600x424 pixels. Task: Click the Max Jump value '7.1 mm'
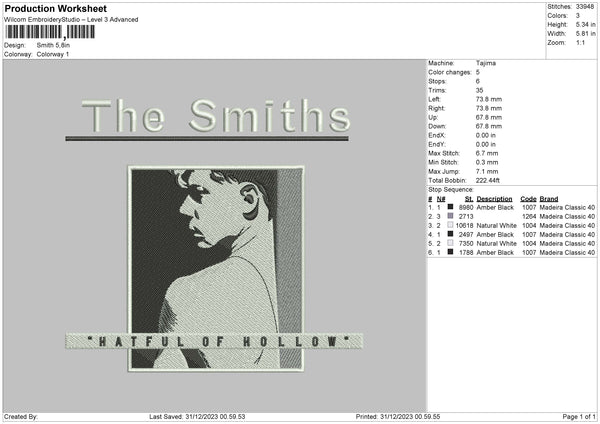click(x=487, y=171)
